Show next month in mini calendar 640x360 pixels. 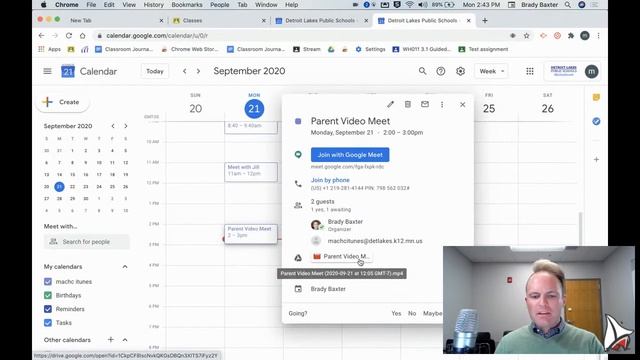pyautogui.click(x=126, y=126)
